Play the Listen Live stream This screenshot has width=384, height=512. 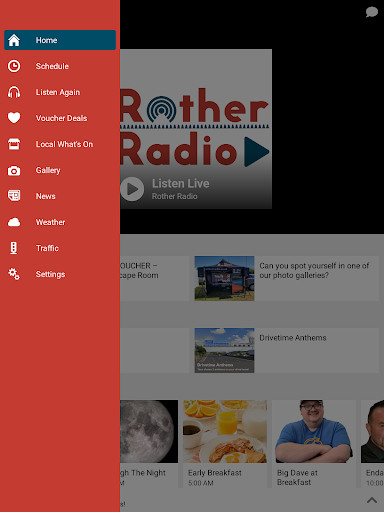coord(132,189)
